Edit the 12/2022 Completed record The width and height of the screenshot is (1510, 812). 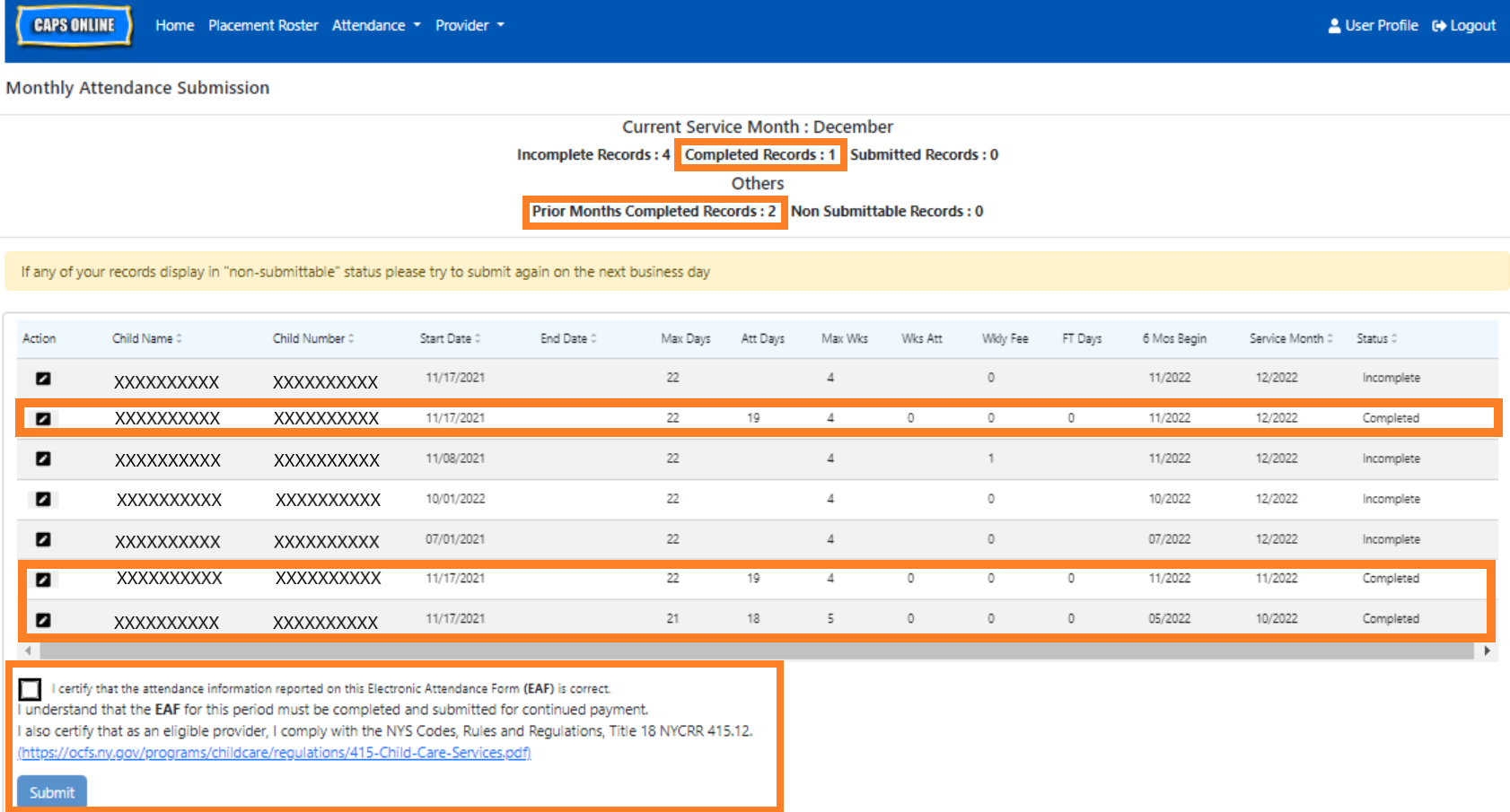[x=43, y=418]
